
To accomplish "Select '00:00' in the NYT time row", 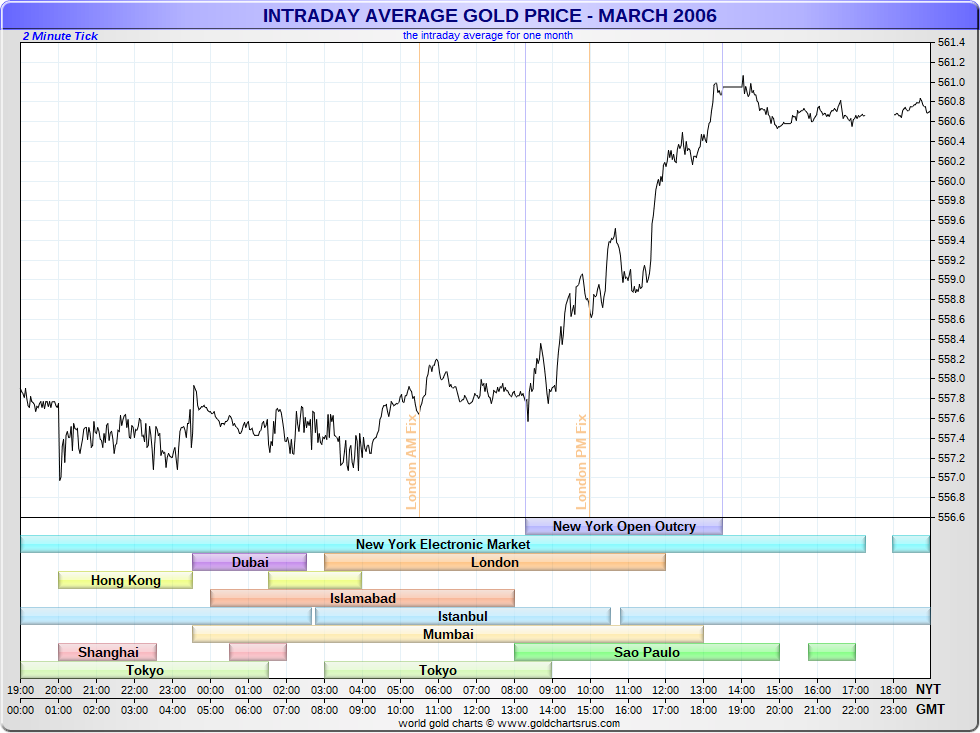I will pos(211,691).
